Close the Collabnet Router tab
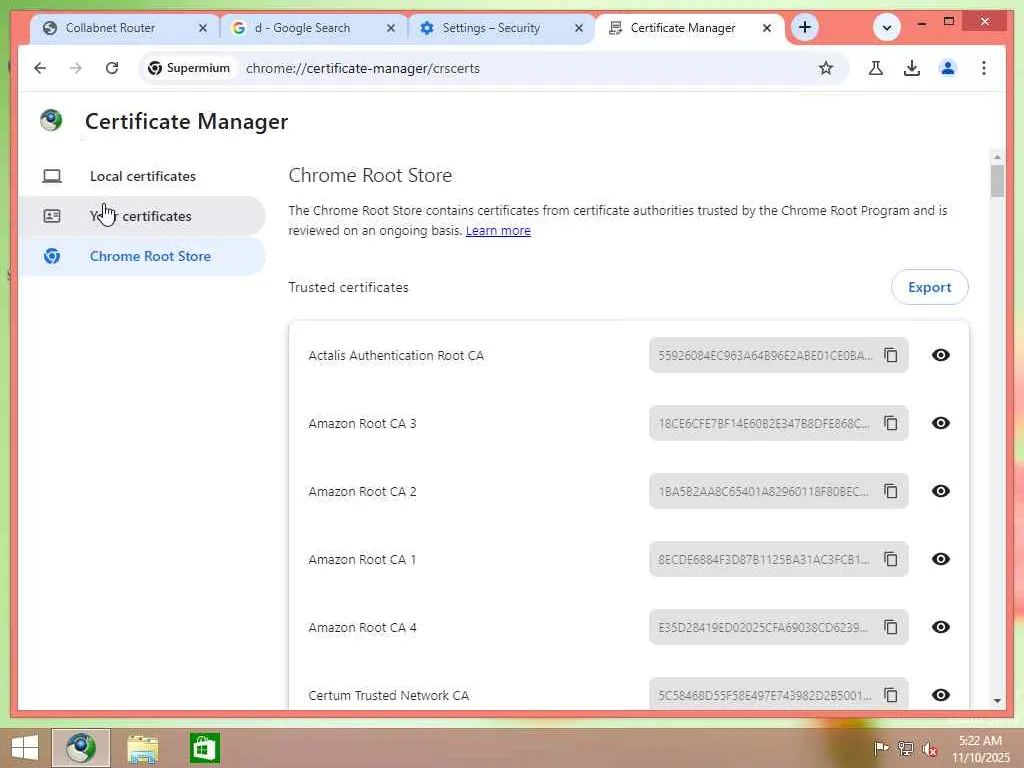This screenshot has width=1024, height=768. pos(202,28)
